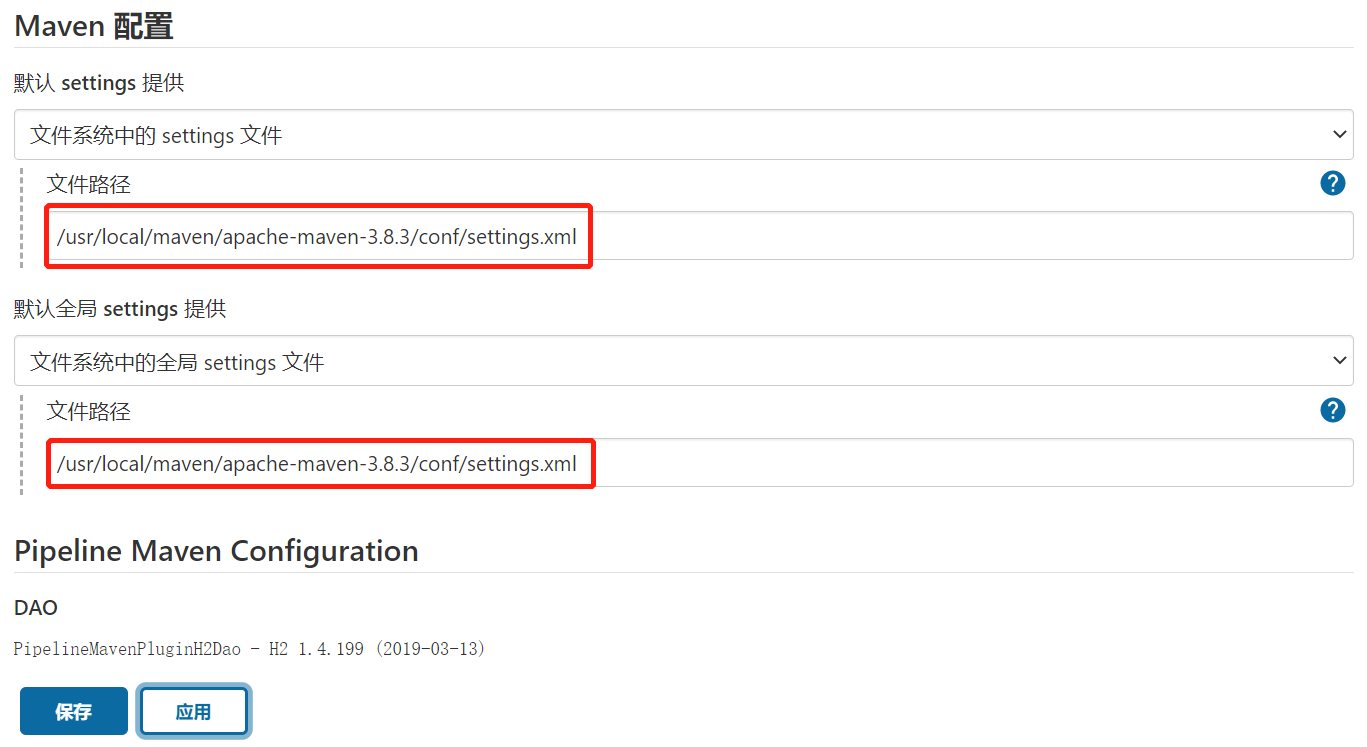The height and width of the screenshot is (747, 1367).
Task: Open the 默认全局 settings 提供 dropdown
Action: pos(683,361)
